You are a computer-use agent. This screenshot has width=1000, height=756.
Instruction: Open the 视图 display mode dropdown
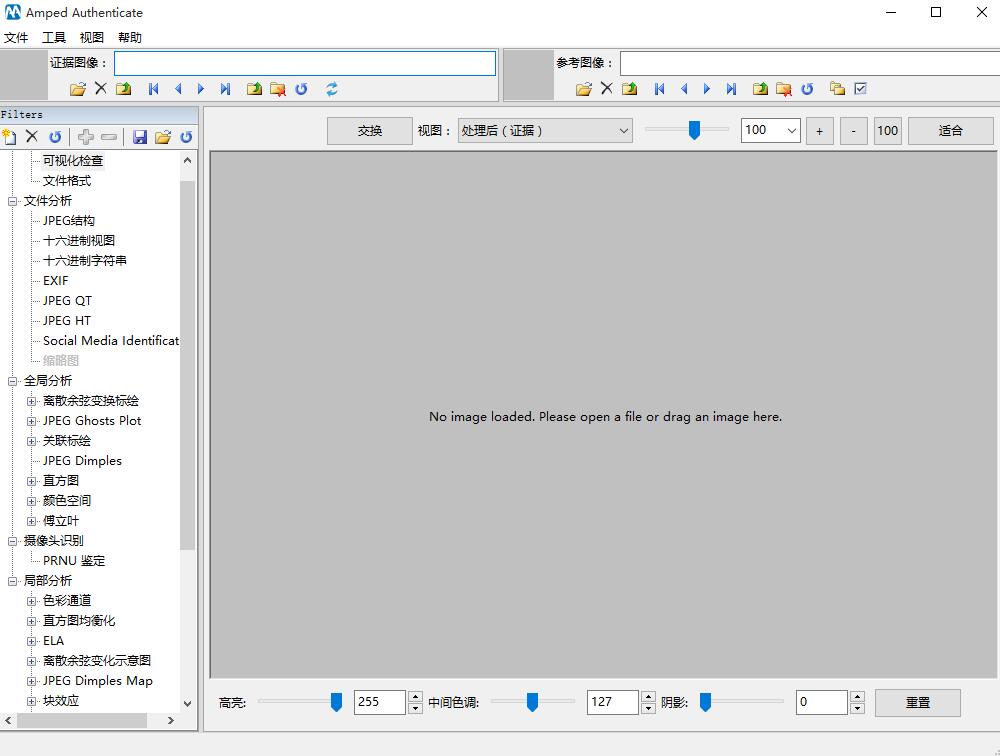[545, 131]
